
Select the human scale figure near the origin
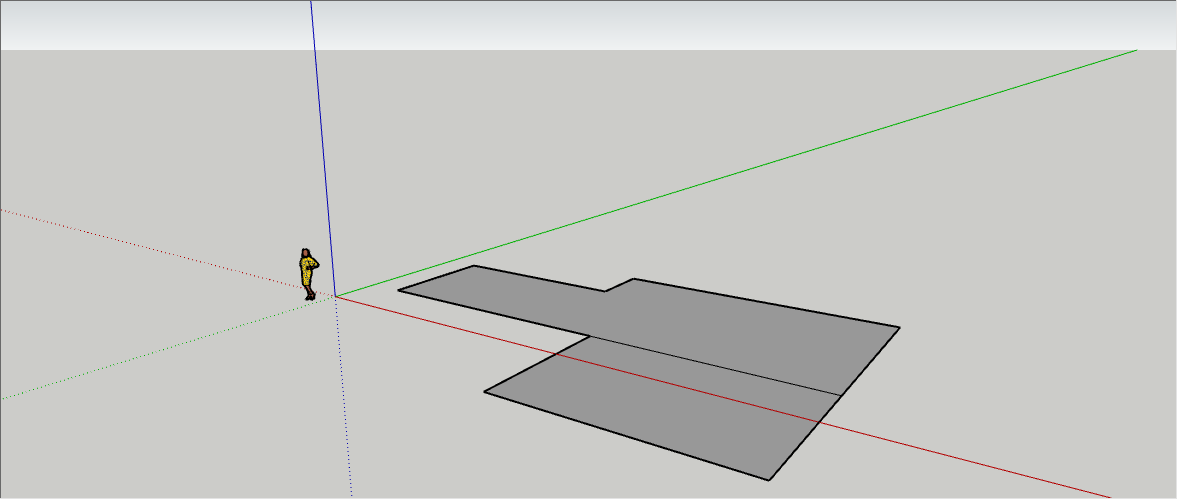(309, 274)
